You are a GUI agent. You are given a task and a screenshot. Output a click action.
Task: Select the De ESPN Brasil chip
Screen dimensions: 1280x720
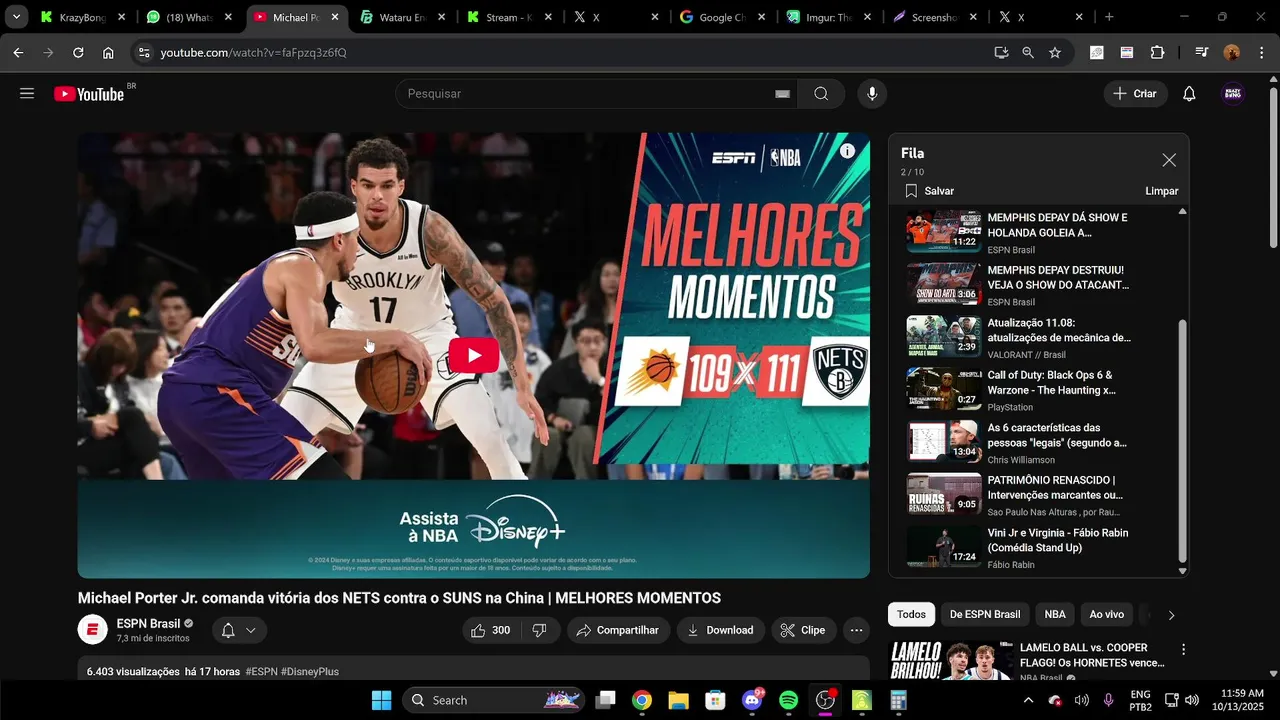[985, 615]
